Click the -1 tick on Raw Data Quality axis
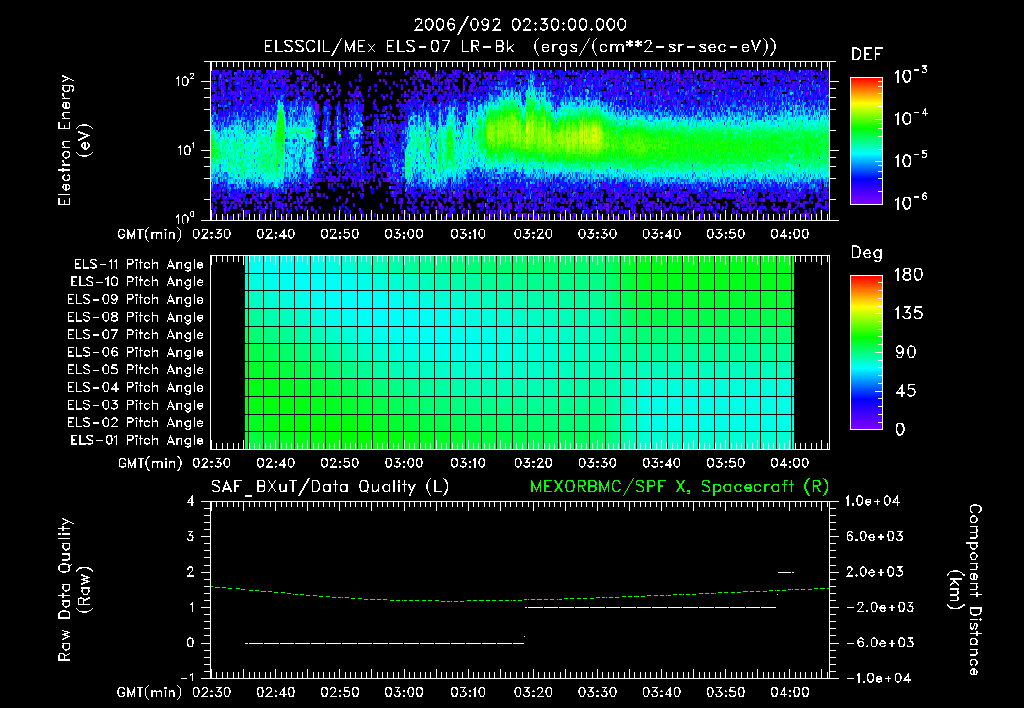Screen dimensions: 1024x708 click(x=187, y=677)
